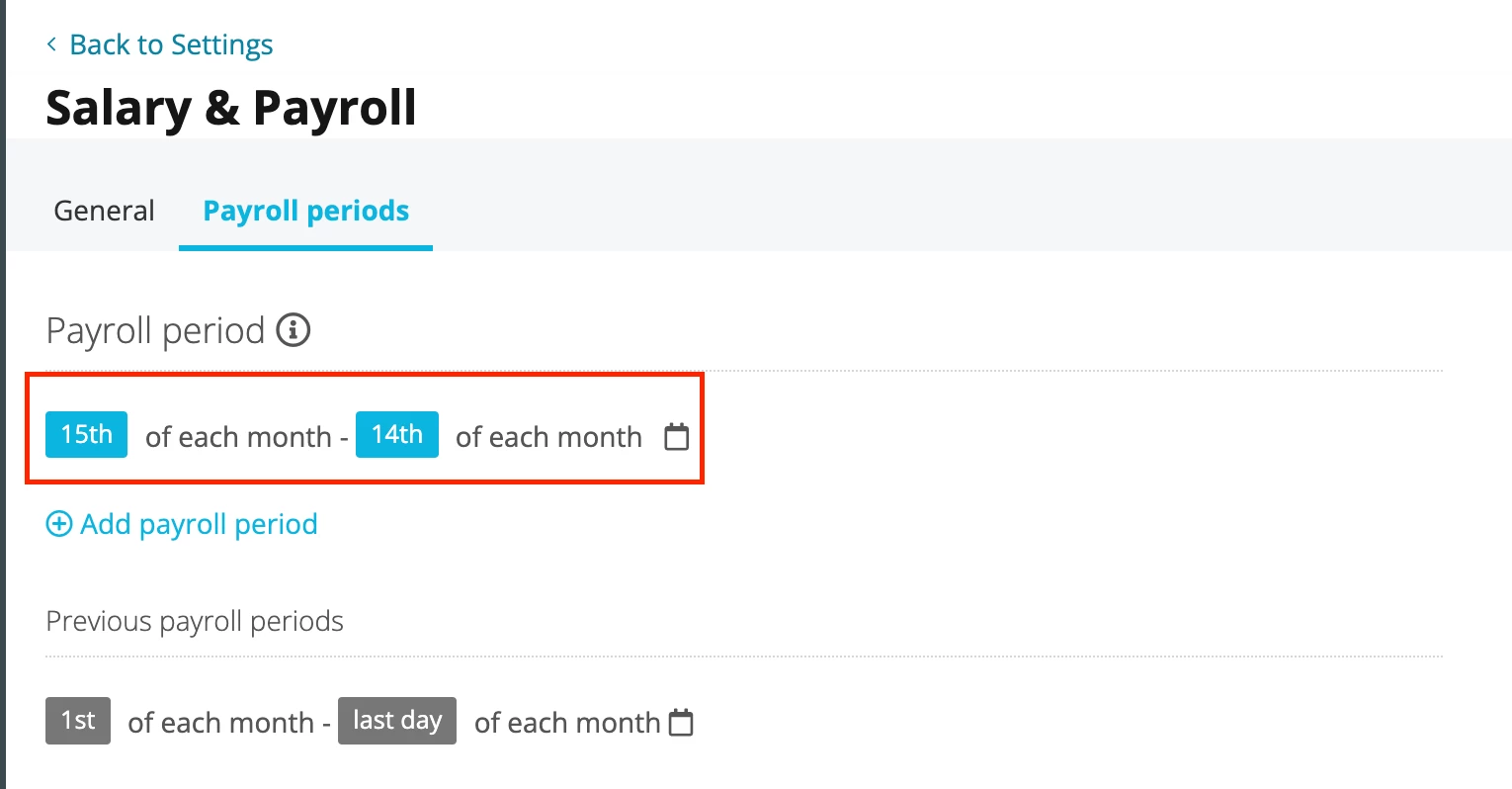Click 'of each month' after last day

[567, 723]
